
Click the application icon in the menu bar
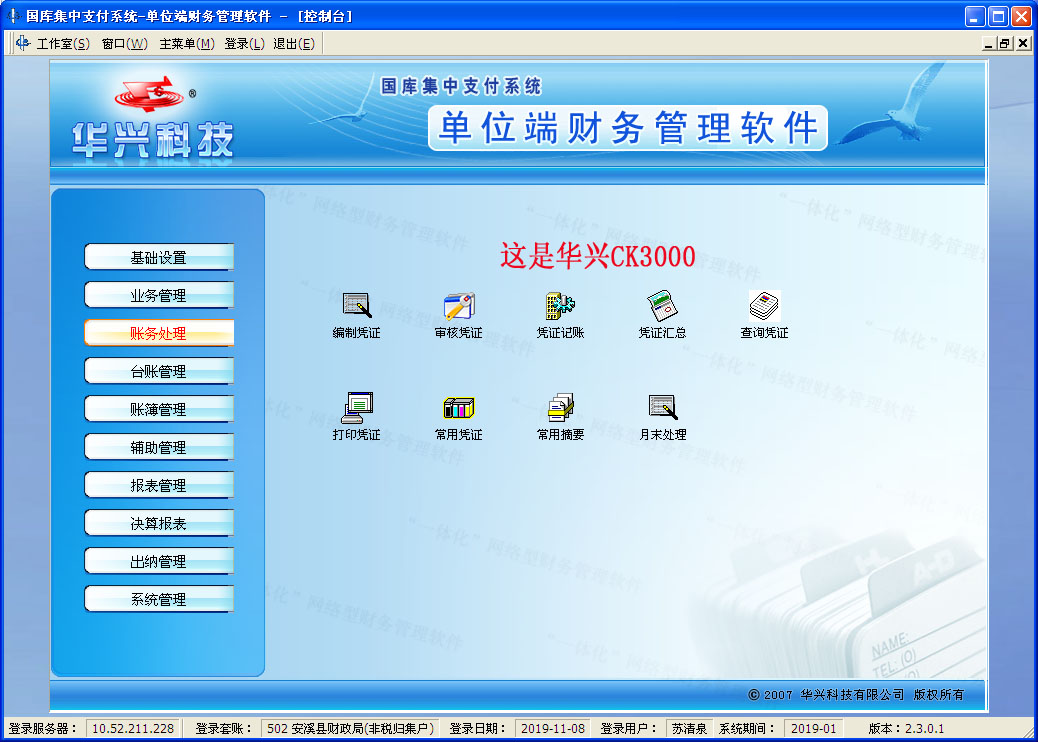pyautogui.click(x=23, y=43)
